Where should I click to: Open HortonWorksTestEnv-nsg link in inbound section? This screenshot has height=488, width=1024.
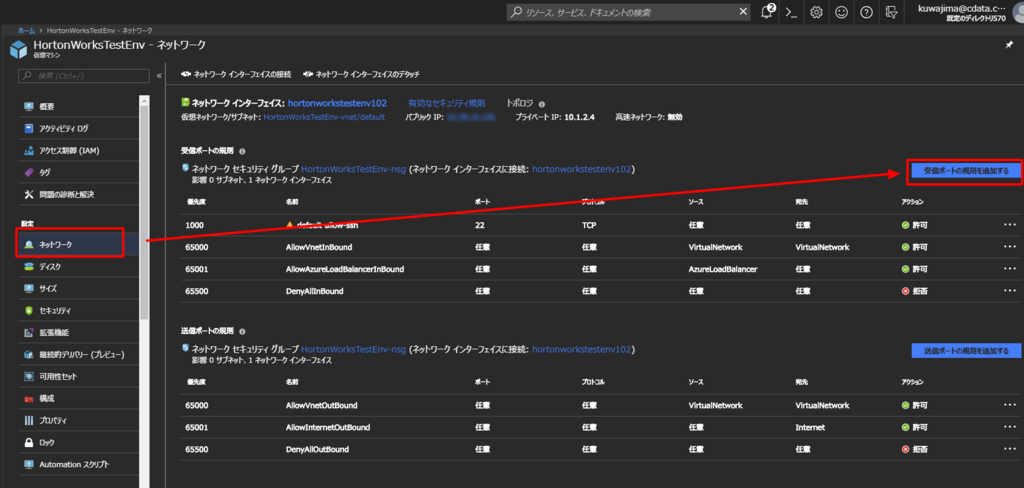(353, 169)
